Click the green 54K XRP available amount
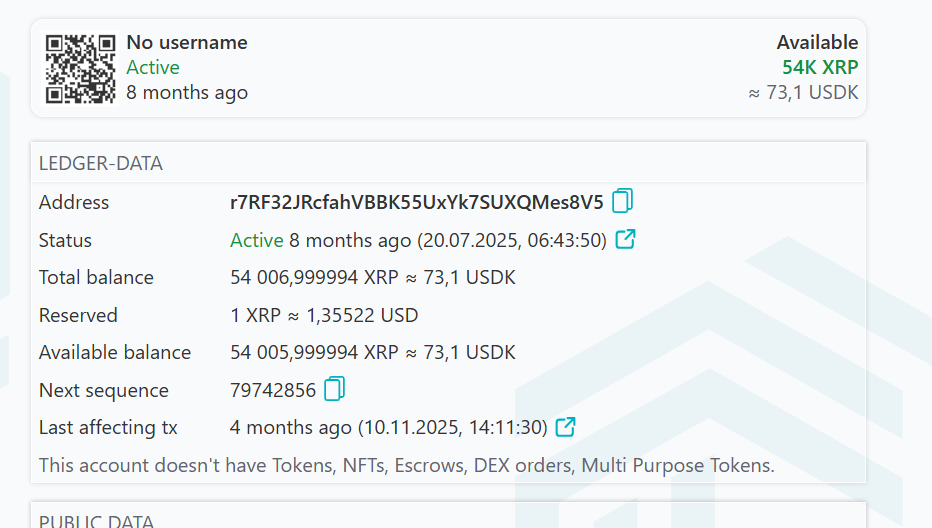 coord(819,68)
